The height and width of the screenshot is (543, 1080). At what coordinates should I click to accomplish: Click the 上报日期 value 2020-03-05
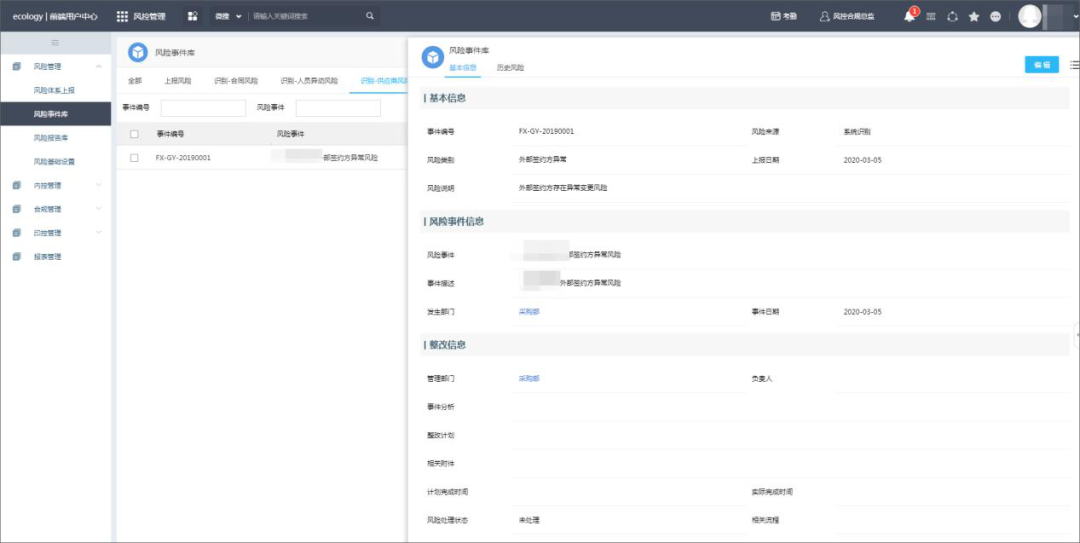pyautogui.click(x=862, y=160)
